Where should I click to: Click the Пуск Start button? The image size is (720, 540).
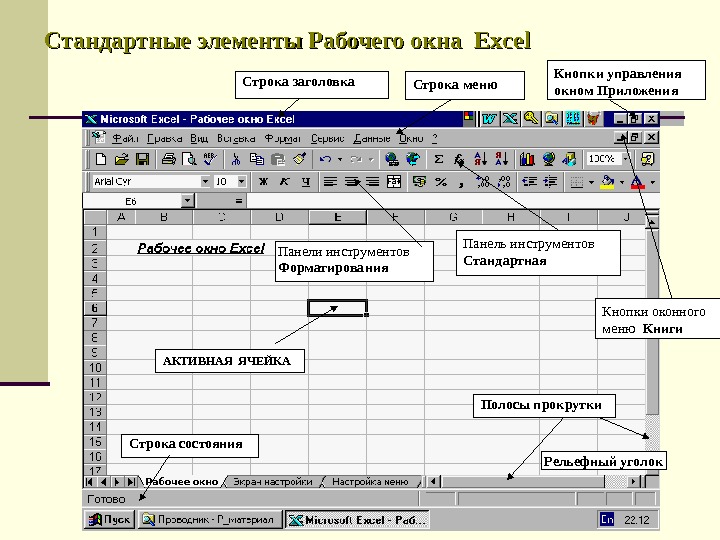tap(110, 520)
